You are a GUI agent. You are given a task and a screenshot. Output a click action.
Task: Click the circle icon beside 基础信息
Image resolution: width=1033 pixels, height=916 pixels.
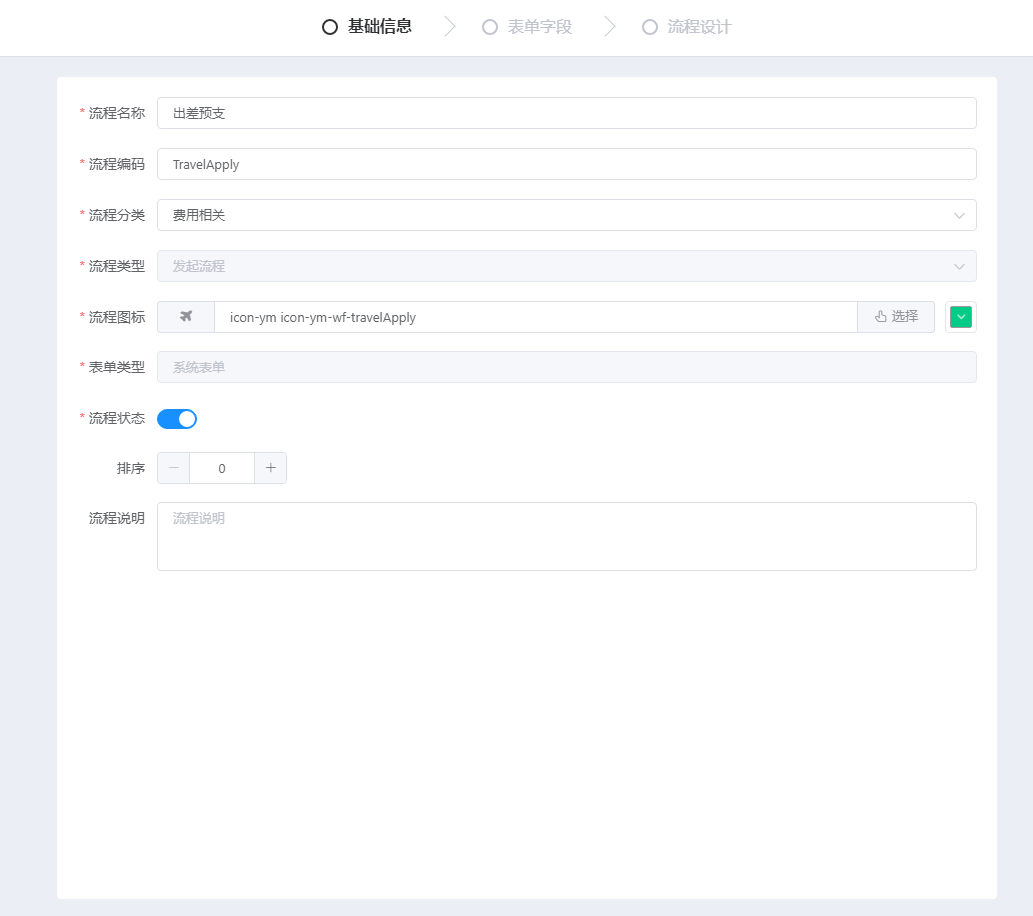point(329,27)
